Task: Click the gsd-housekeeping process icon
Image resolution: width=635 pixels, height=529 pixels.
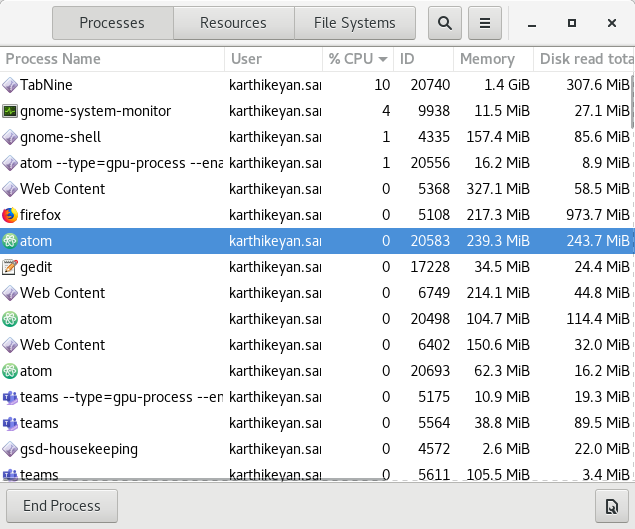Action: tap(10, 449)
